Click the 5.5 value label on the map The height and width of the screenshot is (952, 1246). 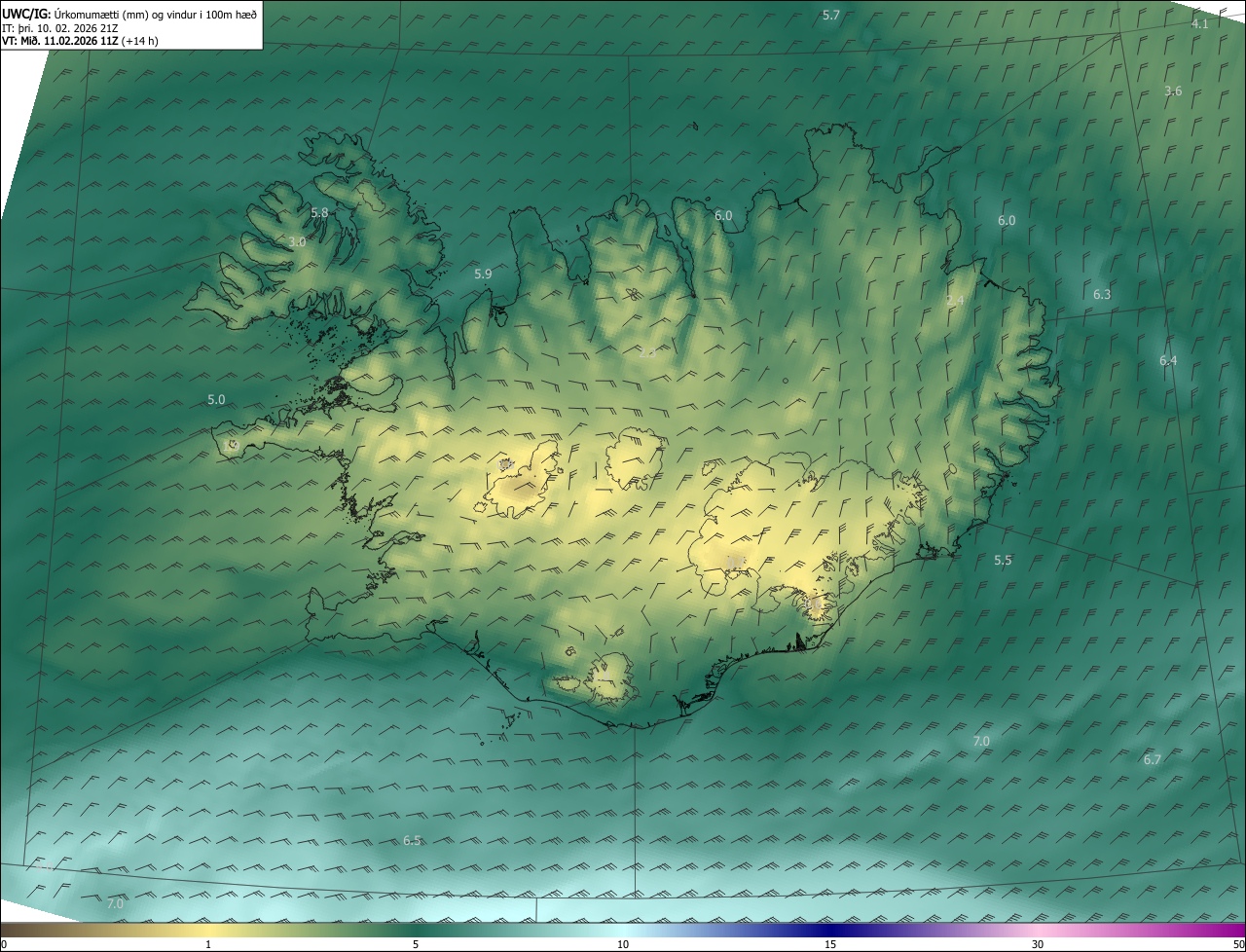1003,560
